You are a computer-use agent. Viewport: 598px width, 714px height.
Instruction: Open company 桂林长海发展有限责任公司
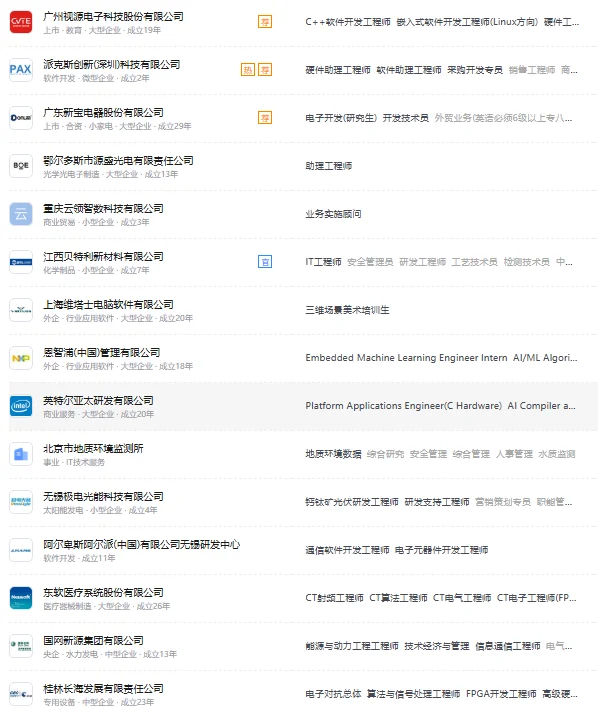click(103, 689)
